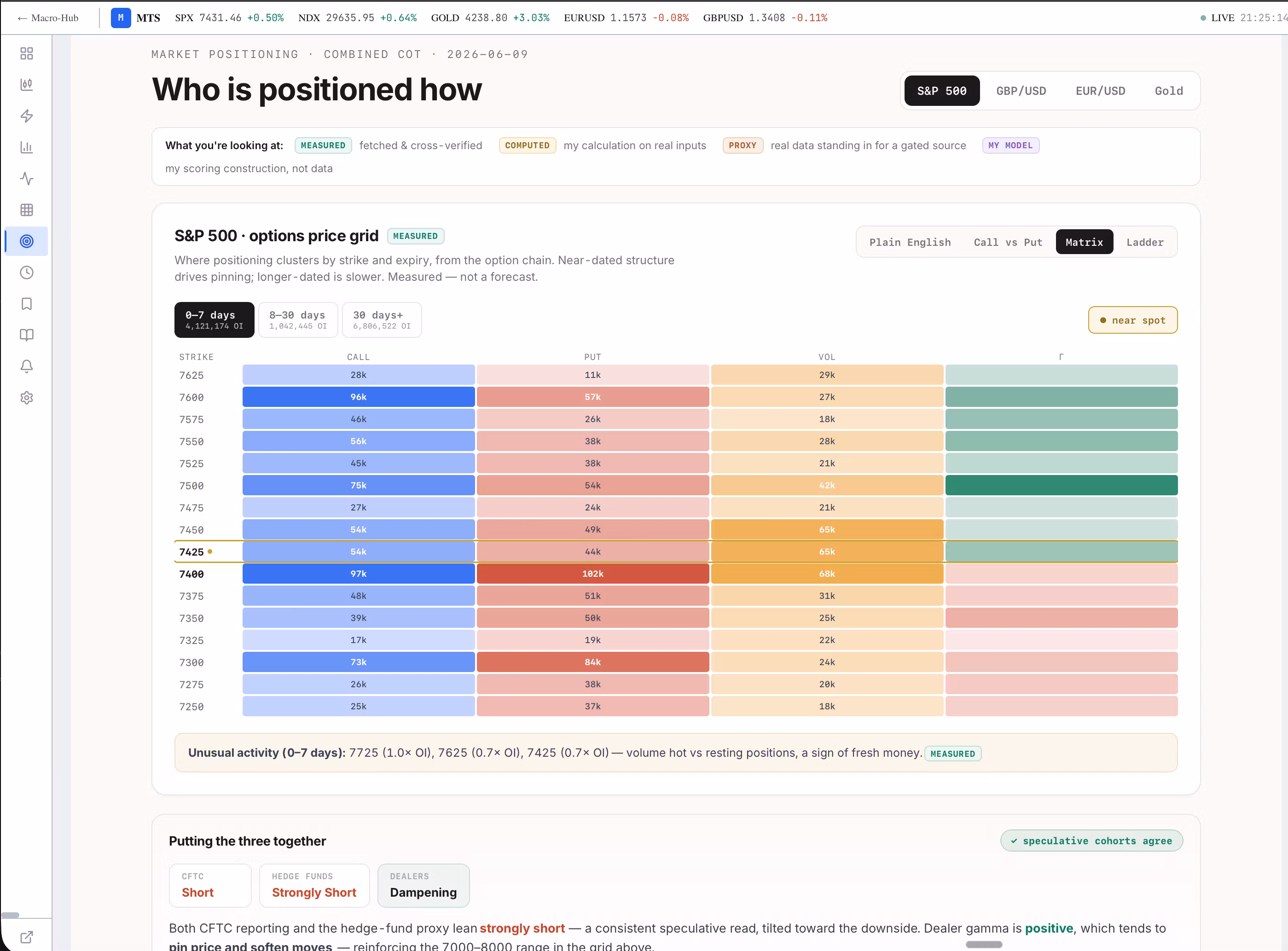Click the CALL column header
1288x951 pixels.
tap(358, 357)
